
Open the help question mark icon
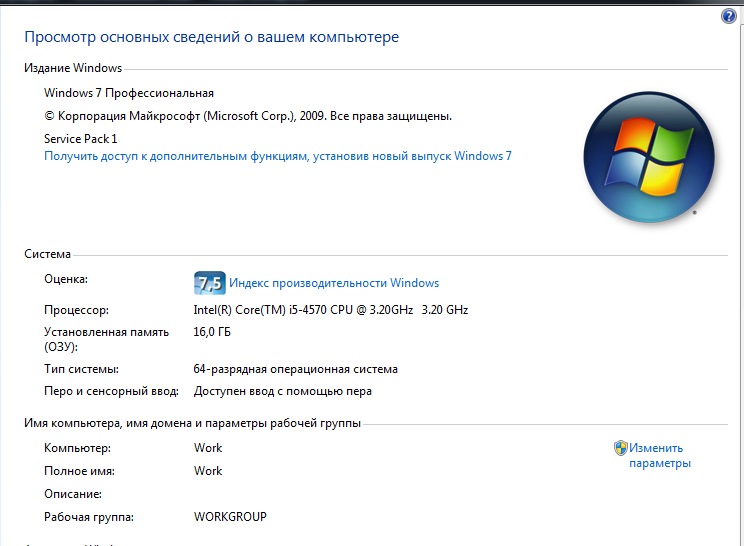click(729, 16)
